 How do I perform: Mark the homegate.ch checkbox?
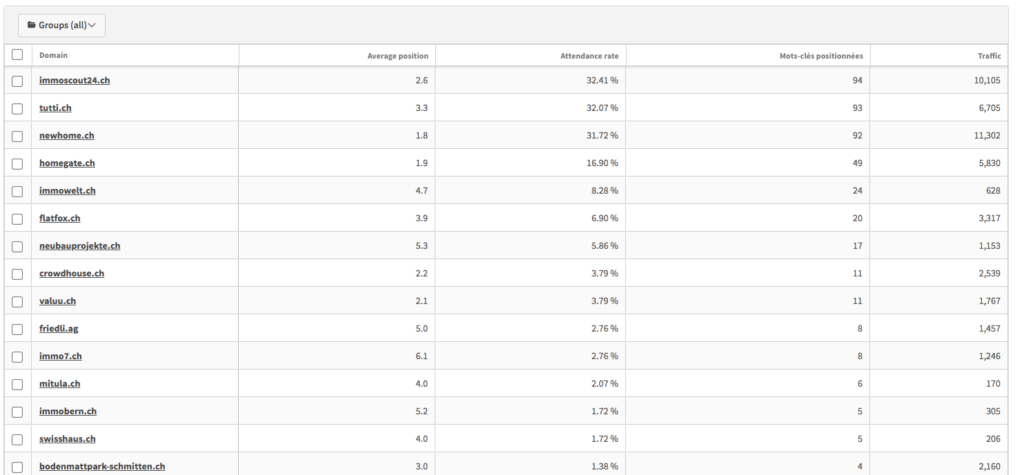18,163
